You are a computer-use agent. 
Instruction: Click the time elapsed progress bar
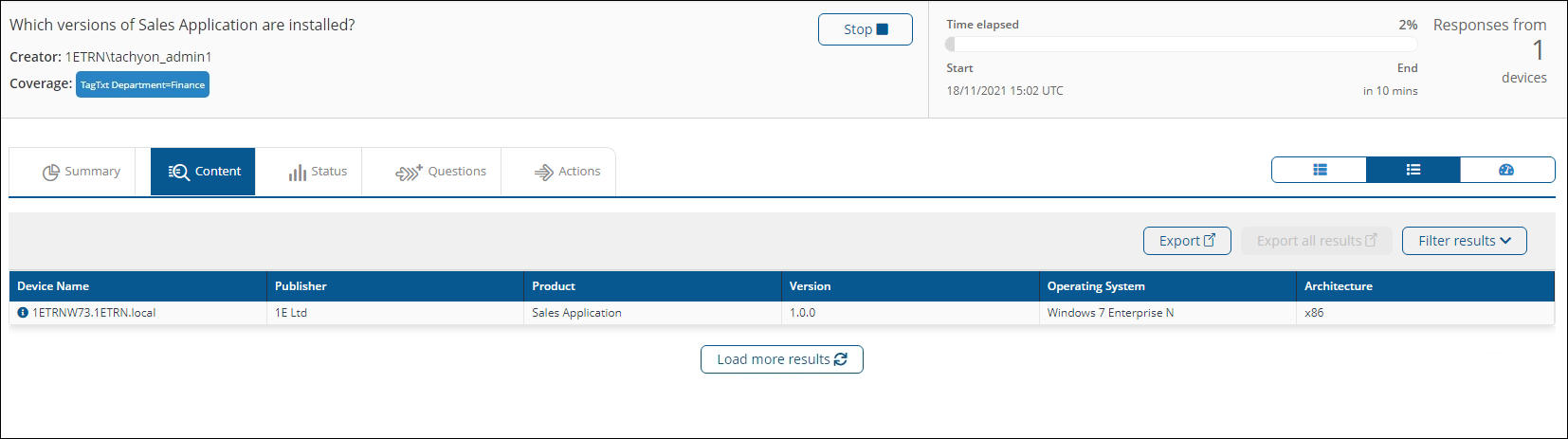tap(1180, 45)
